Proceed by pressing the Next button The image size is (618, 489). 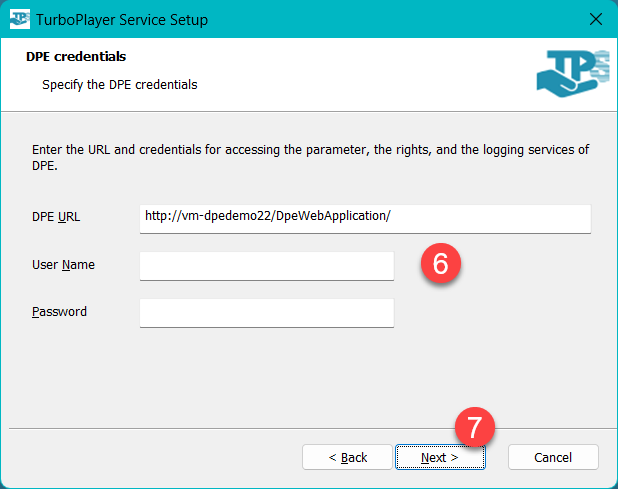click(x=440, y=457)
